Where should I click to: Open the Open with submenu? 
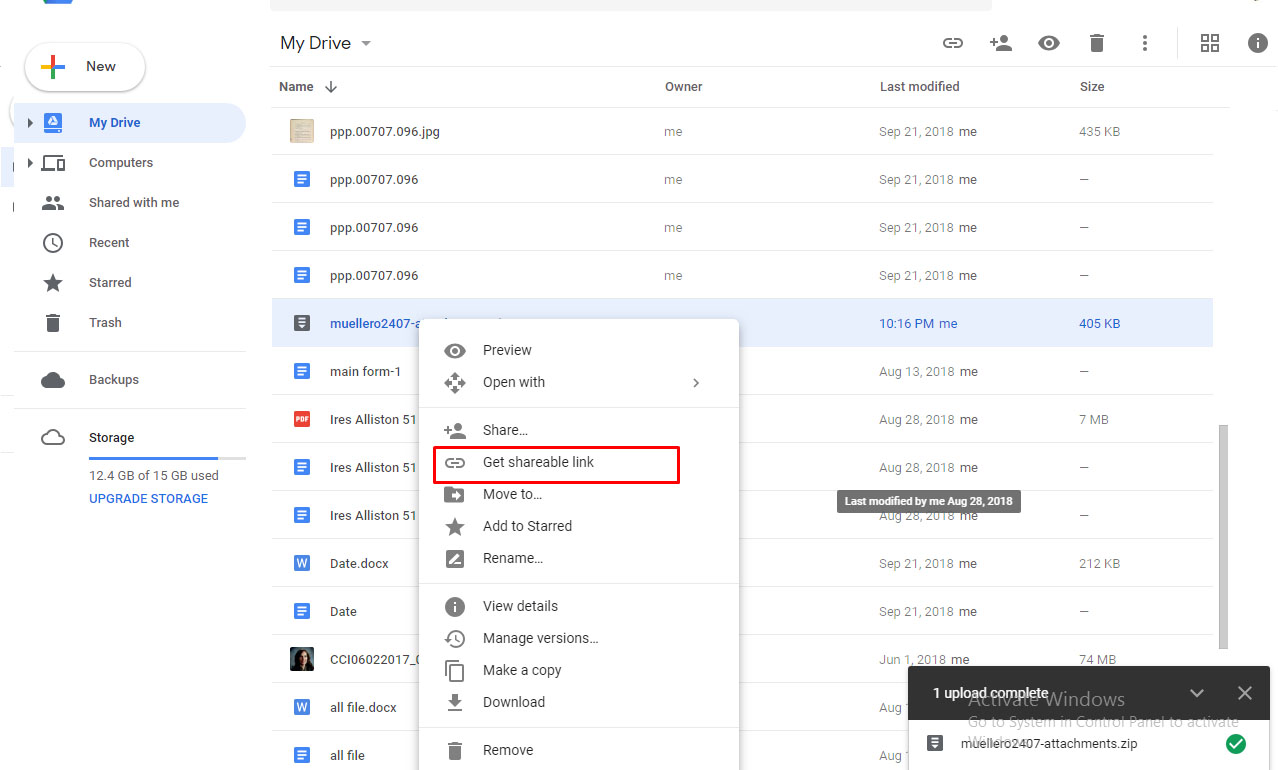pos(514,382)
